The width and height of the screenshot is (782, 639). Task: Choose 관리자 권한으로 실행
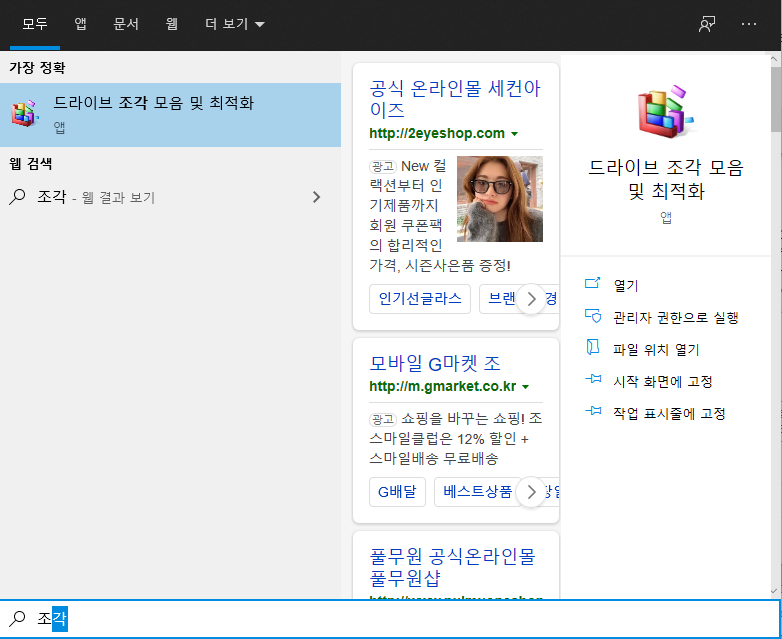[676, 317]
